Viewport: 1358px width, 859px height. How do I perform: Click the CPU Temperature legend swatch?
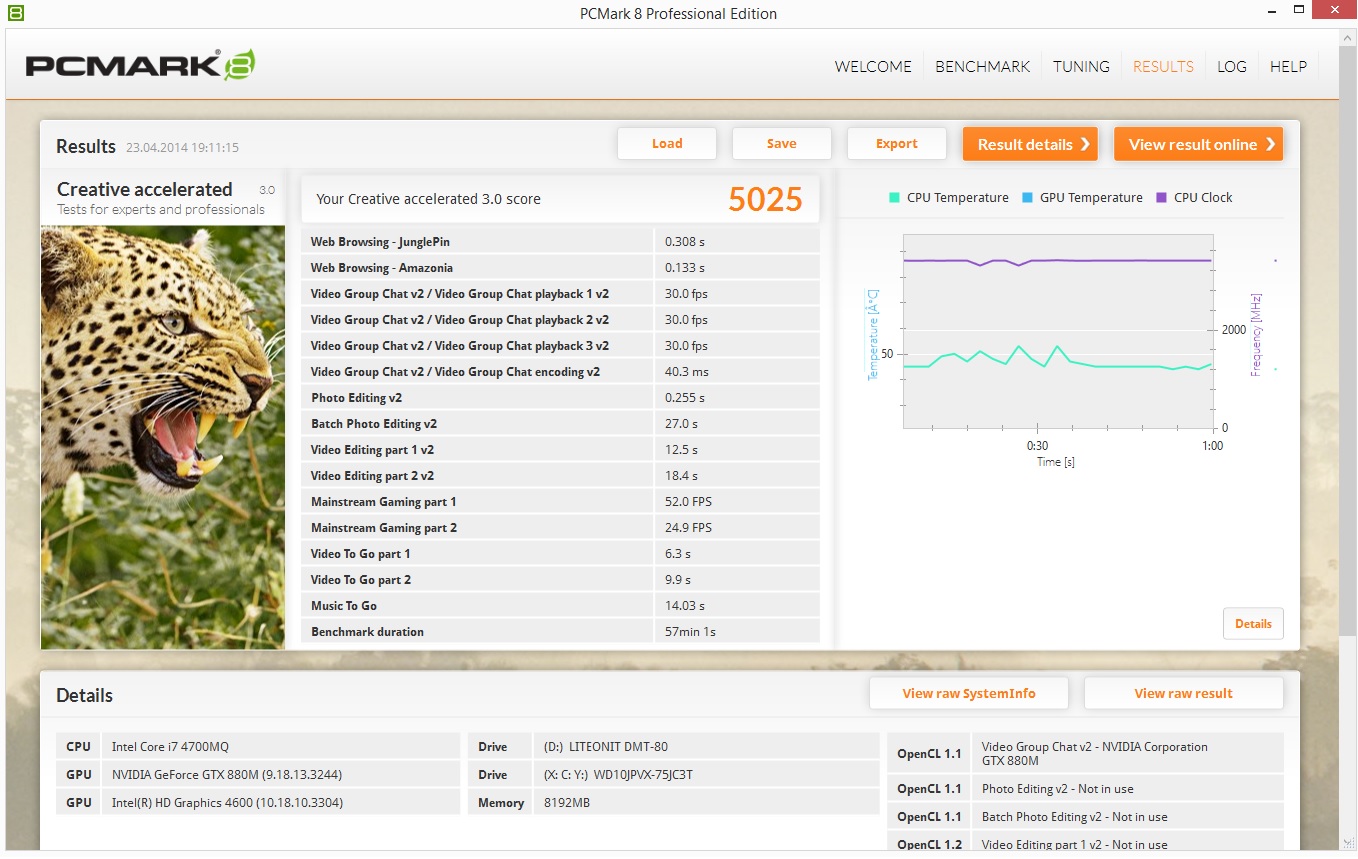894,198
